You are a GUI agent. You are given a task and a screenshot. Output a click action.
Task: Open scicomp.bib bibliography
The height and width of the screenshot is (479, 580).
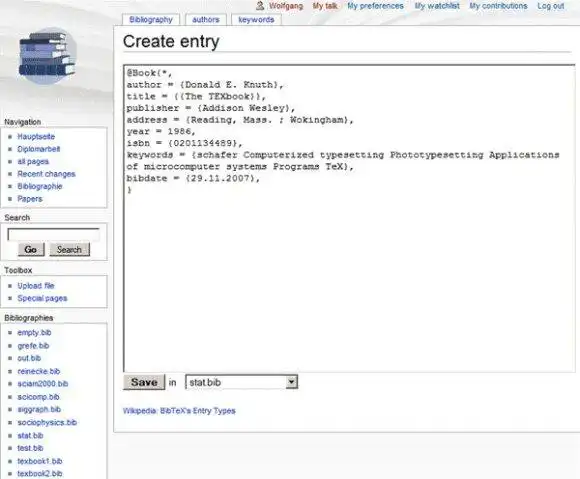(x=38, y=397)
